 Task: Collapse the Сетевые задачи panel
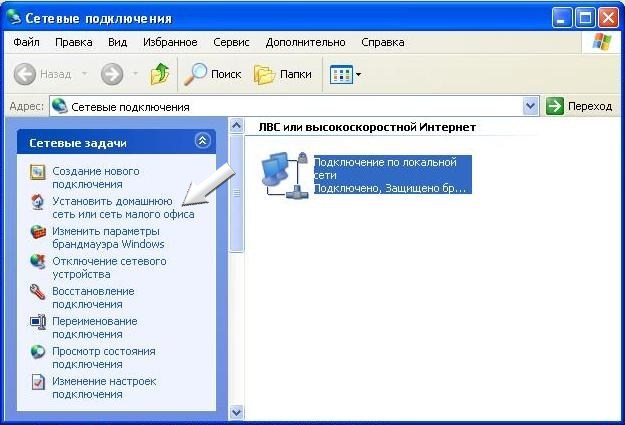pos(202,142)
